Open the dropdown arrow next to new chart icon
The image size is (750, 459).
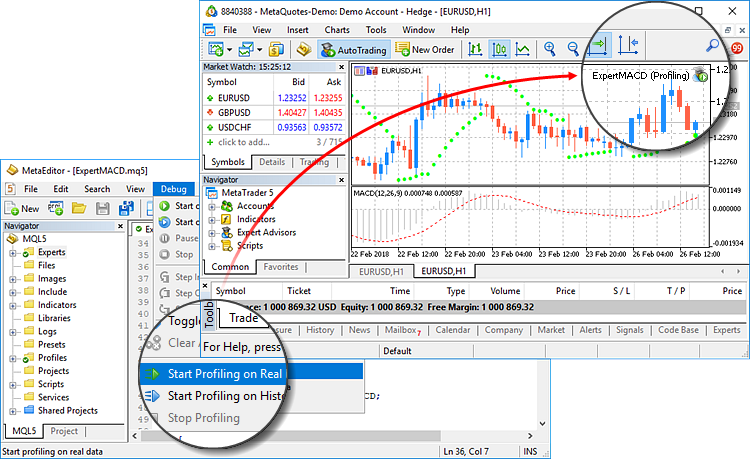click(x=230, y=50)
